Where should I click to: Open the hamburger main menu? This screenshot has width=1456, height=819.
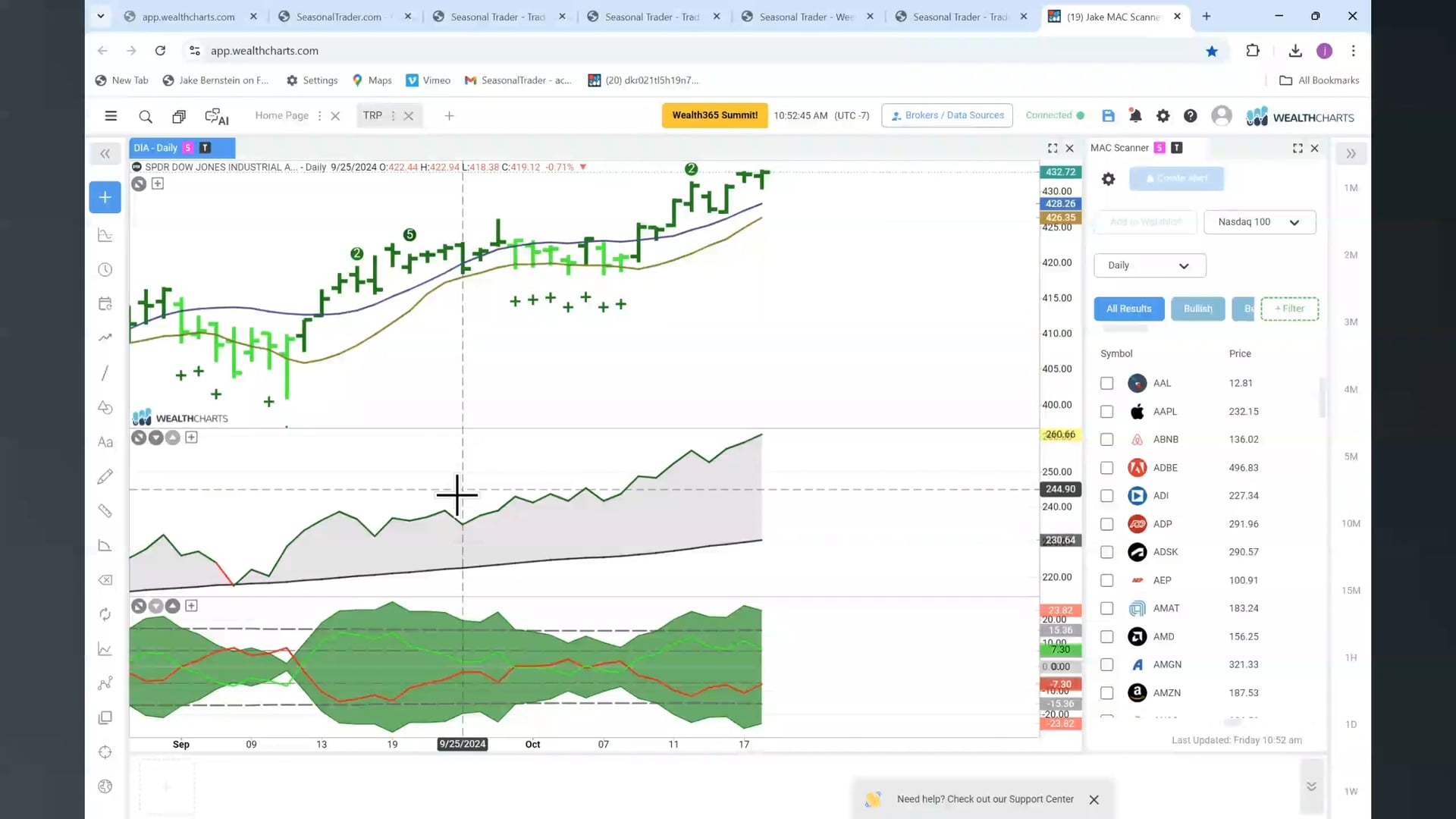click(111, 116)
